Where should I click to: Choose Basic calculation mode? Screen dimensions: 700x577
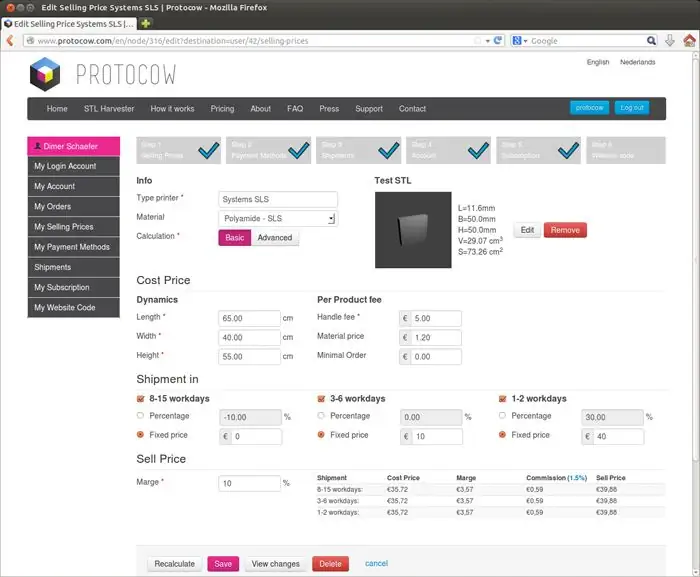click(x=235, y=238)
